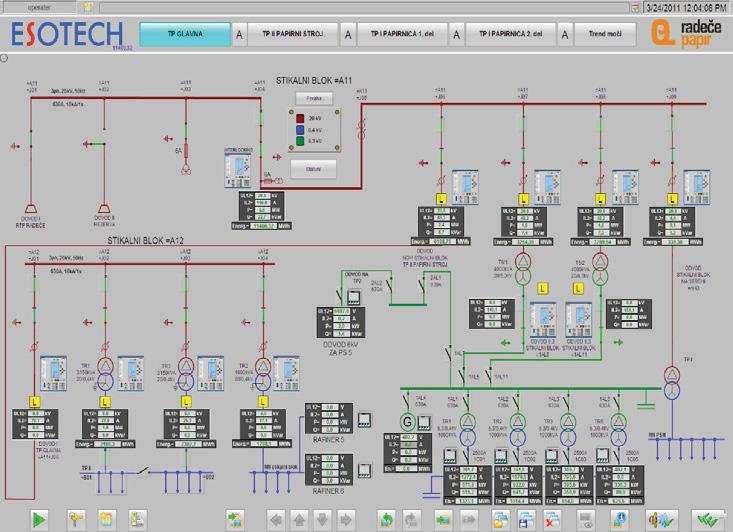Viewport: 733px width, 532px height.
Task: Click the meter icon under DOVOD NA TP7
Action: (x=354, y=297)
